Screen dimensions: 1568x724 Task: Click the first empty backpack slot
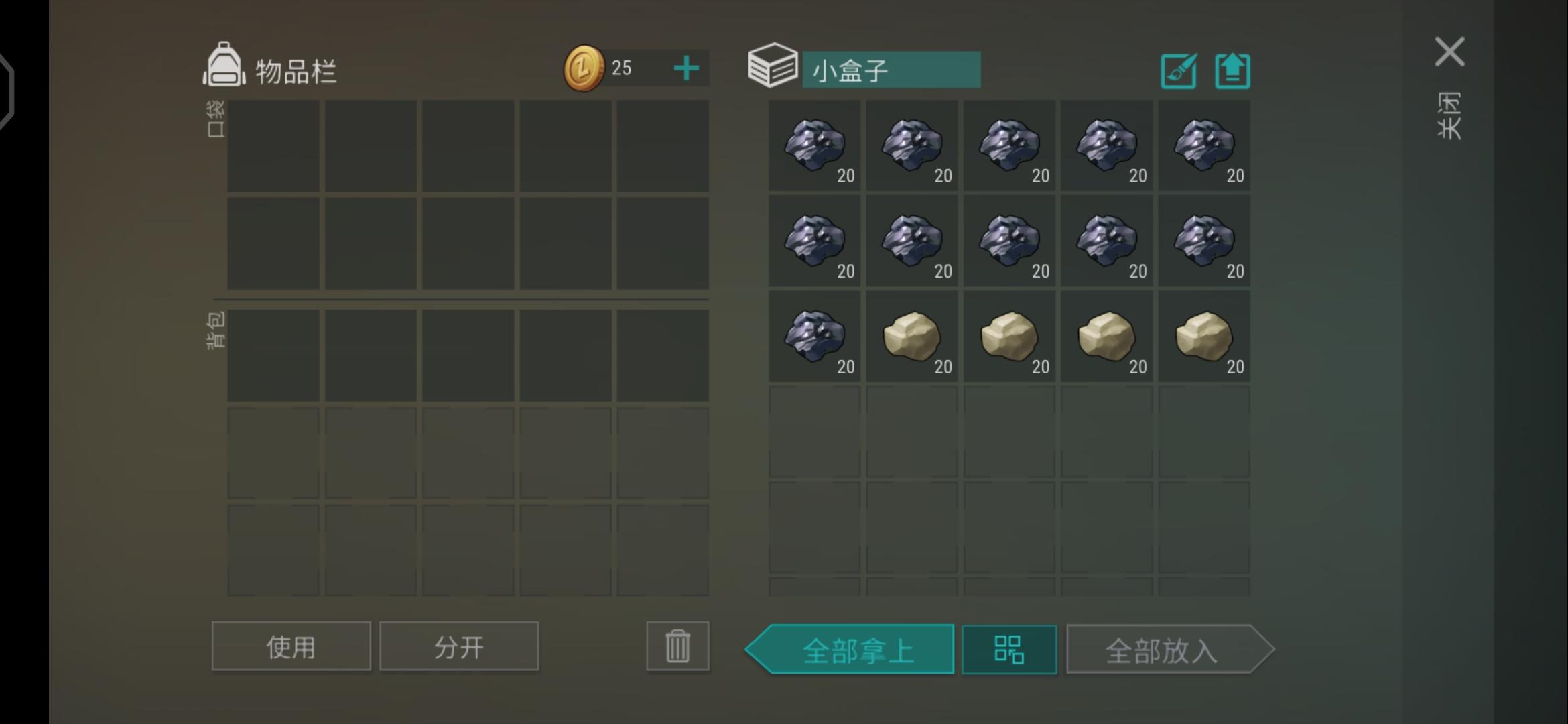point(273,355)
